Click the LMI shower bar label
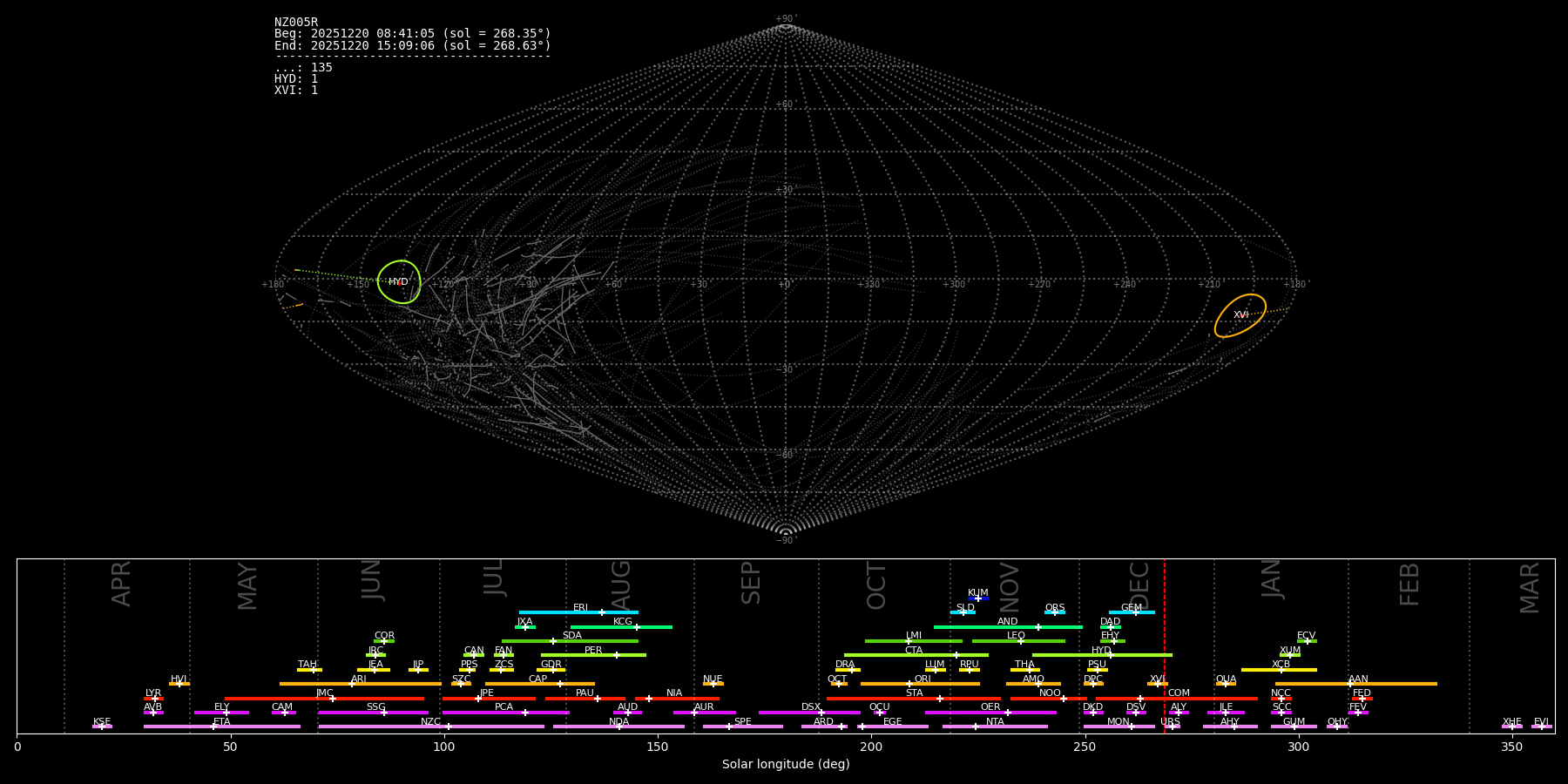This screenshot has height=784, width=1568. (914, 636)
